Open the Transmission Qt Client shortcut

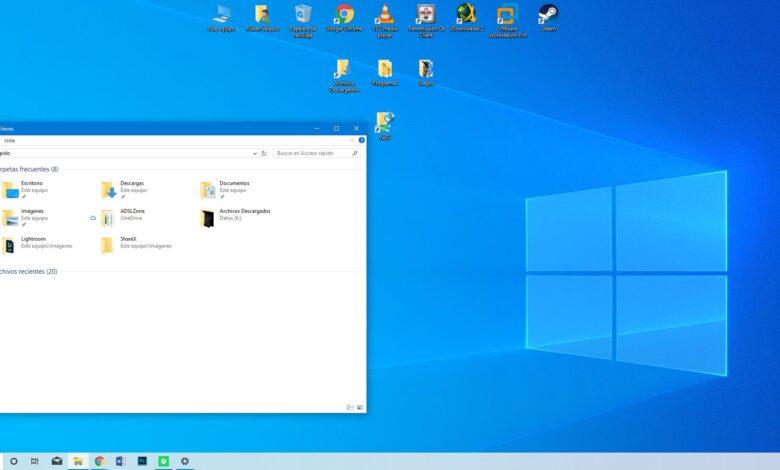coord(426,15)
